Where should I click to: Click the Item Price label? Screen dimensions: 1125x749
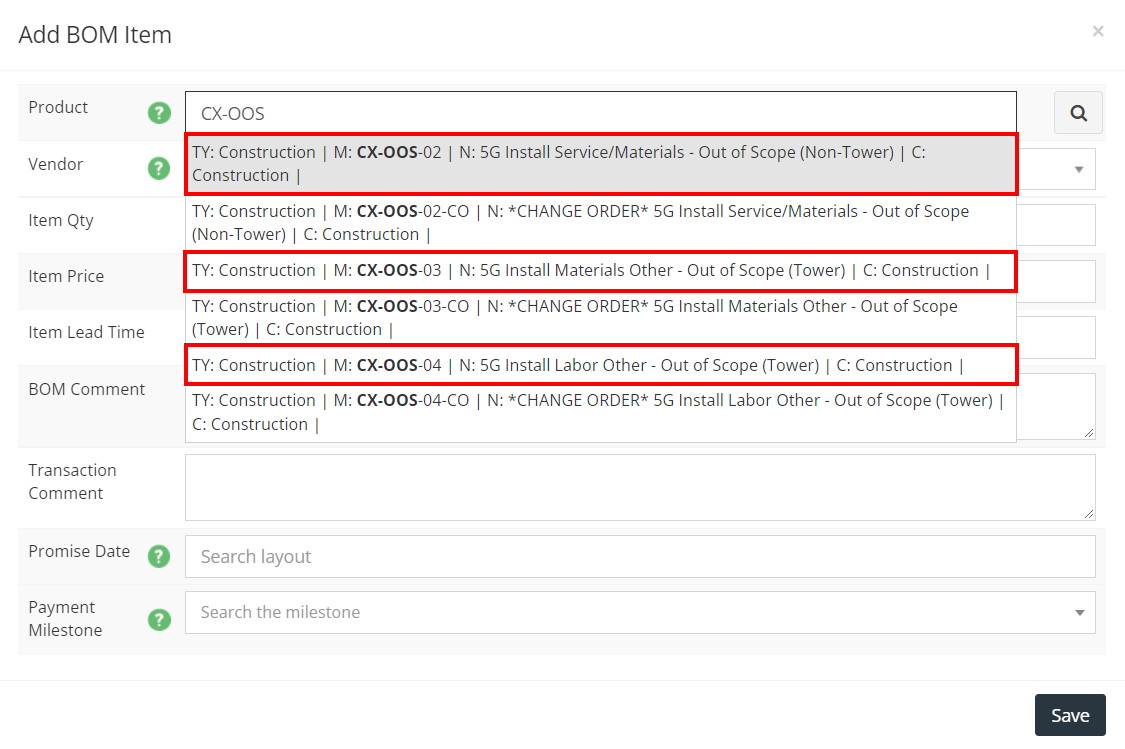(66, 276)
